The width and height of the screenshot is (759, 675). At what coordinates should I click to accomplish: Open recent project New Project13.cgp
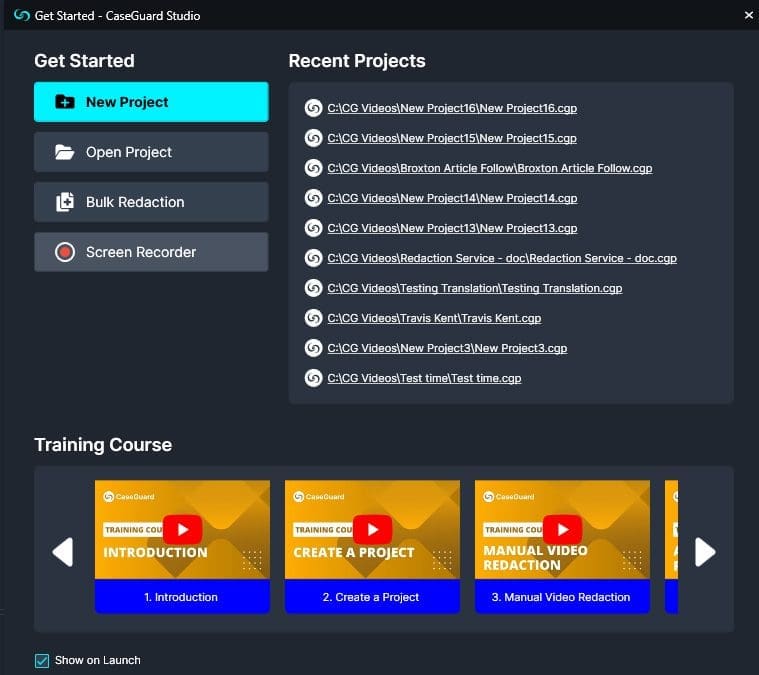452,228
